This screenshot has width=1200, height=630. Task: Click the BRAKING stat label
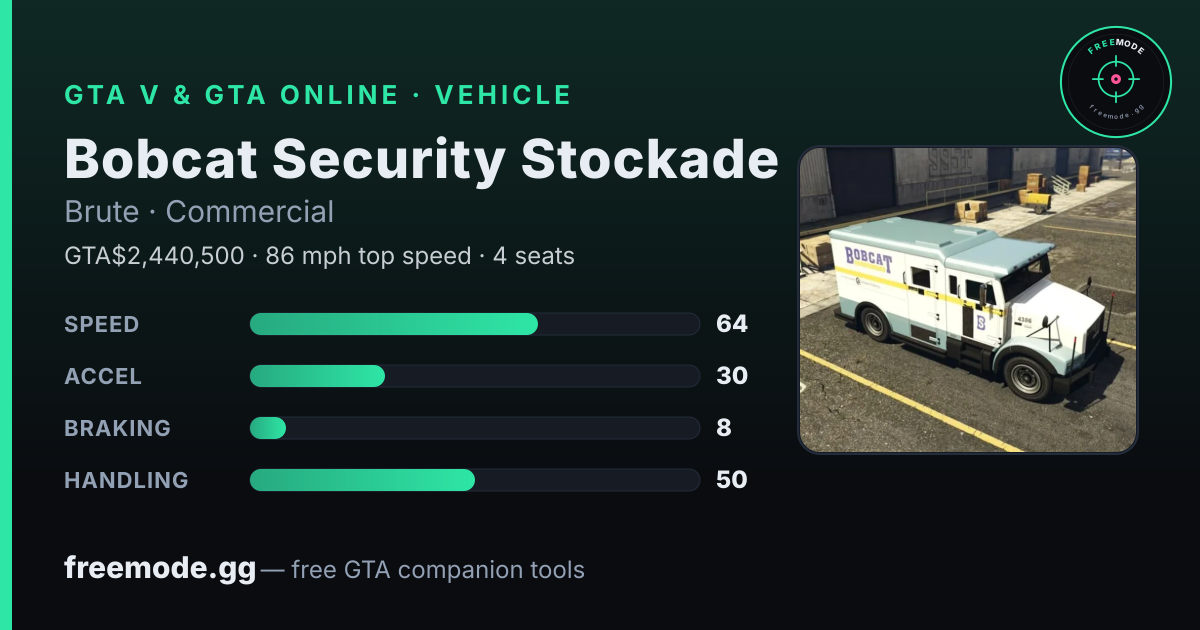(x=117, y=428)
